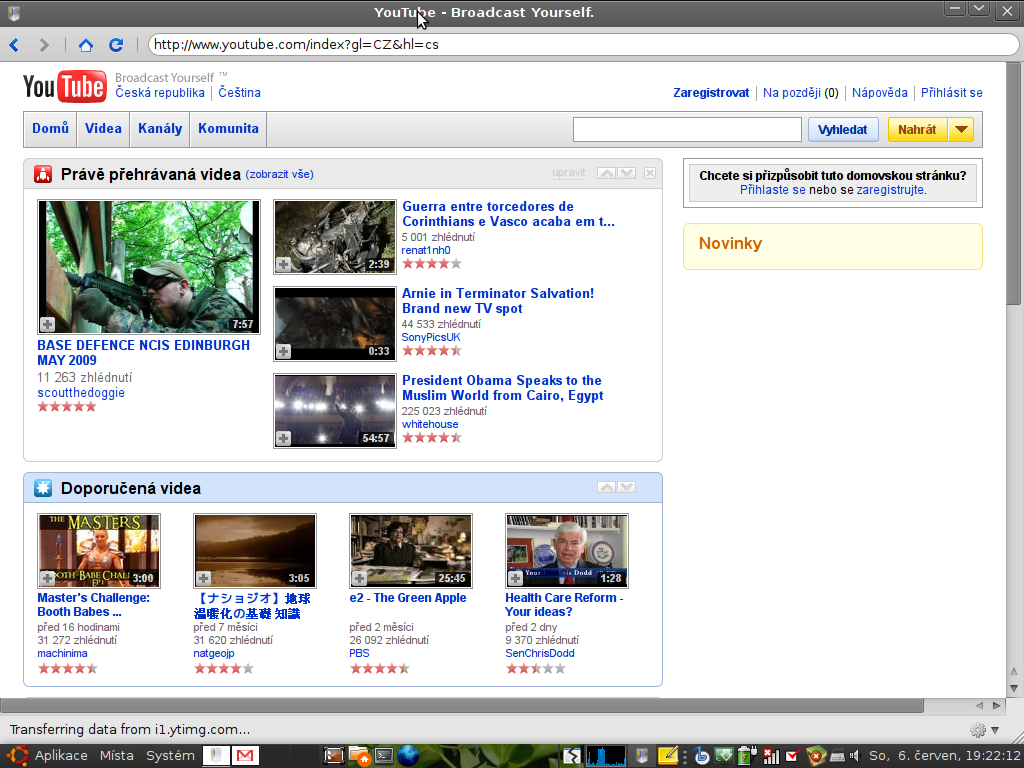Screen dimensions: 1024x768
Task: Rate the SenChrisDodd video using its stars
Action: 536,668
